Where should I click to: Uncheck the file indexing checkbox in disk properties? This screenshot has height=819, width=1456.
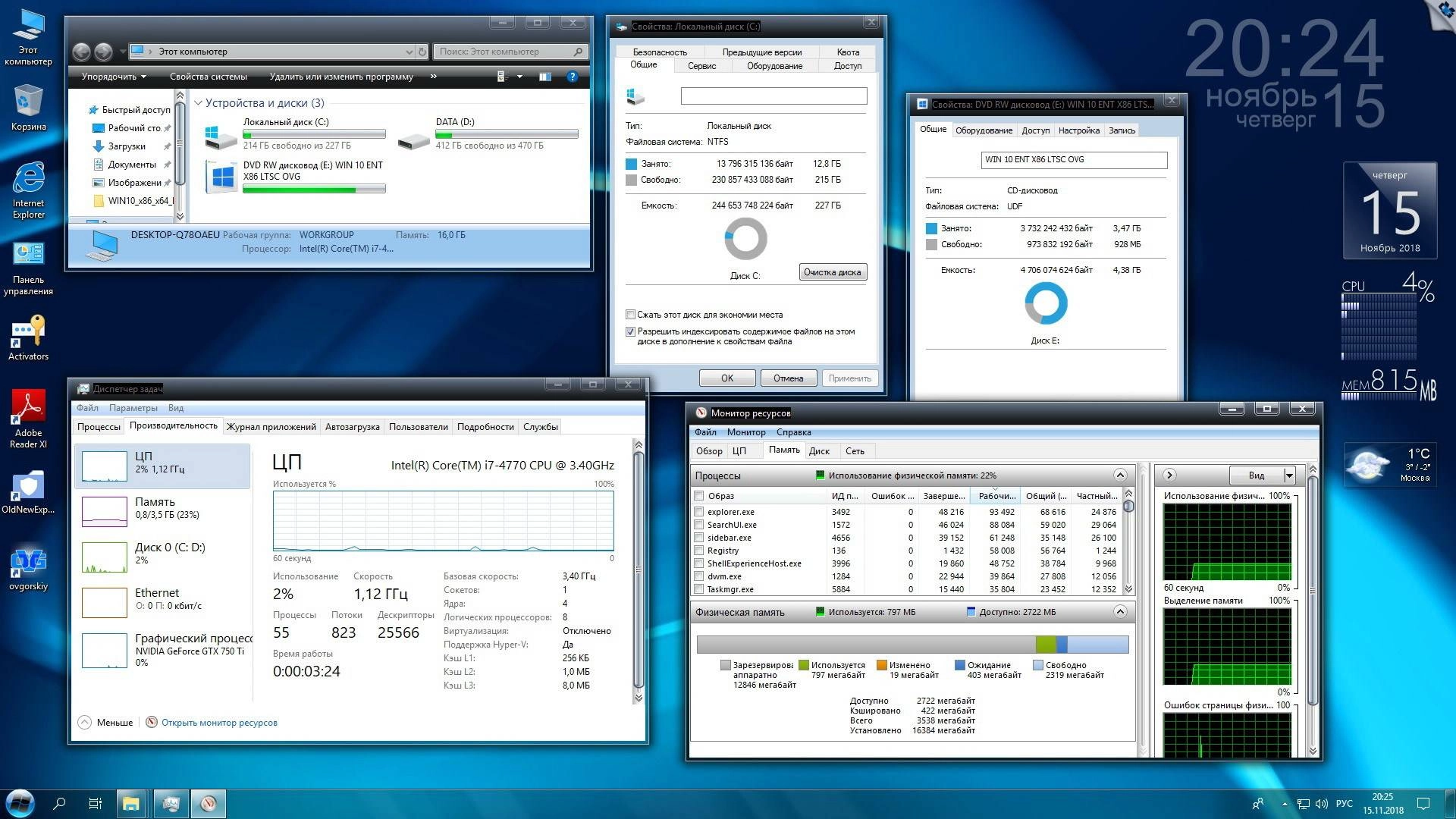(630, 331)
